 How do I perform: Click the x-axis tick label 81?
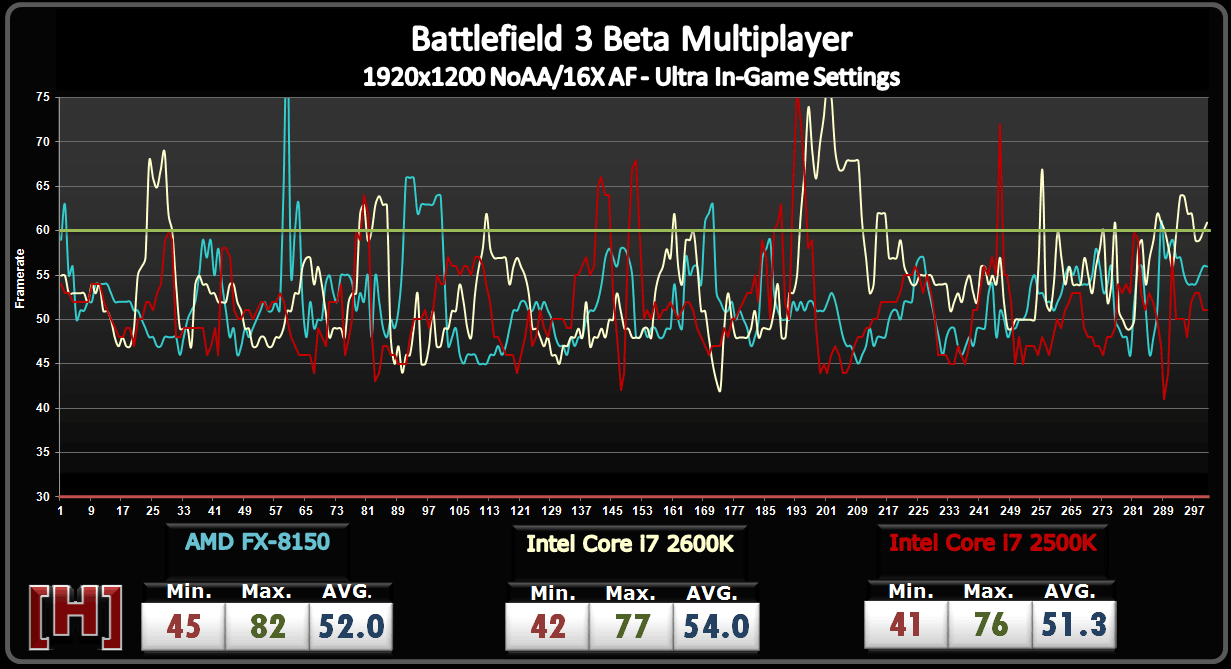pyautogui.click(x=368, y=510)
